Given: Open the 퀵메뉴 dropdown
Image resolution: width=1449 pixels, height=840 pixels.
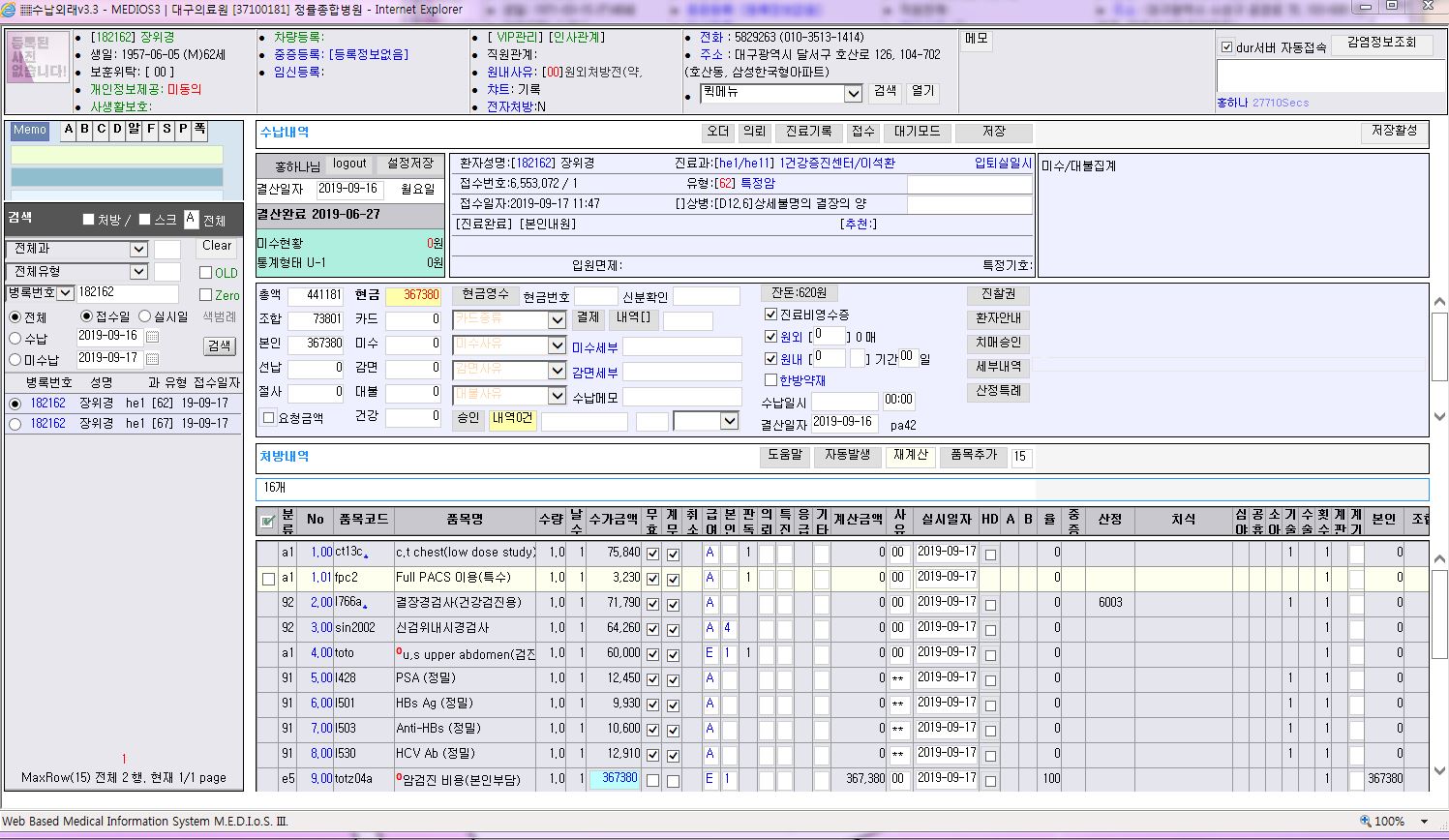Looking at the screenshot, I should (853, 94).
